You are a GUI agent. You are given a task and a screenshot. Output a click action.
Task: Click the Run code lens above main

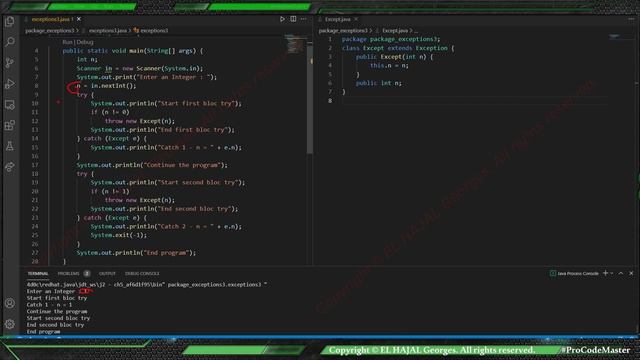tap(67, 42)
